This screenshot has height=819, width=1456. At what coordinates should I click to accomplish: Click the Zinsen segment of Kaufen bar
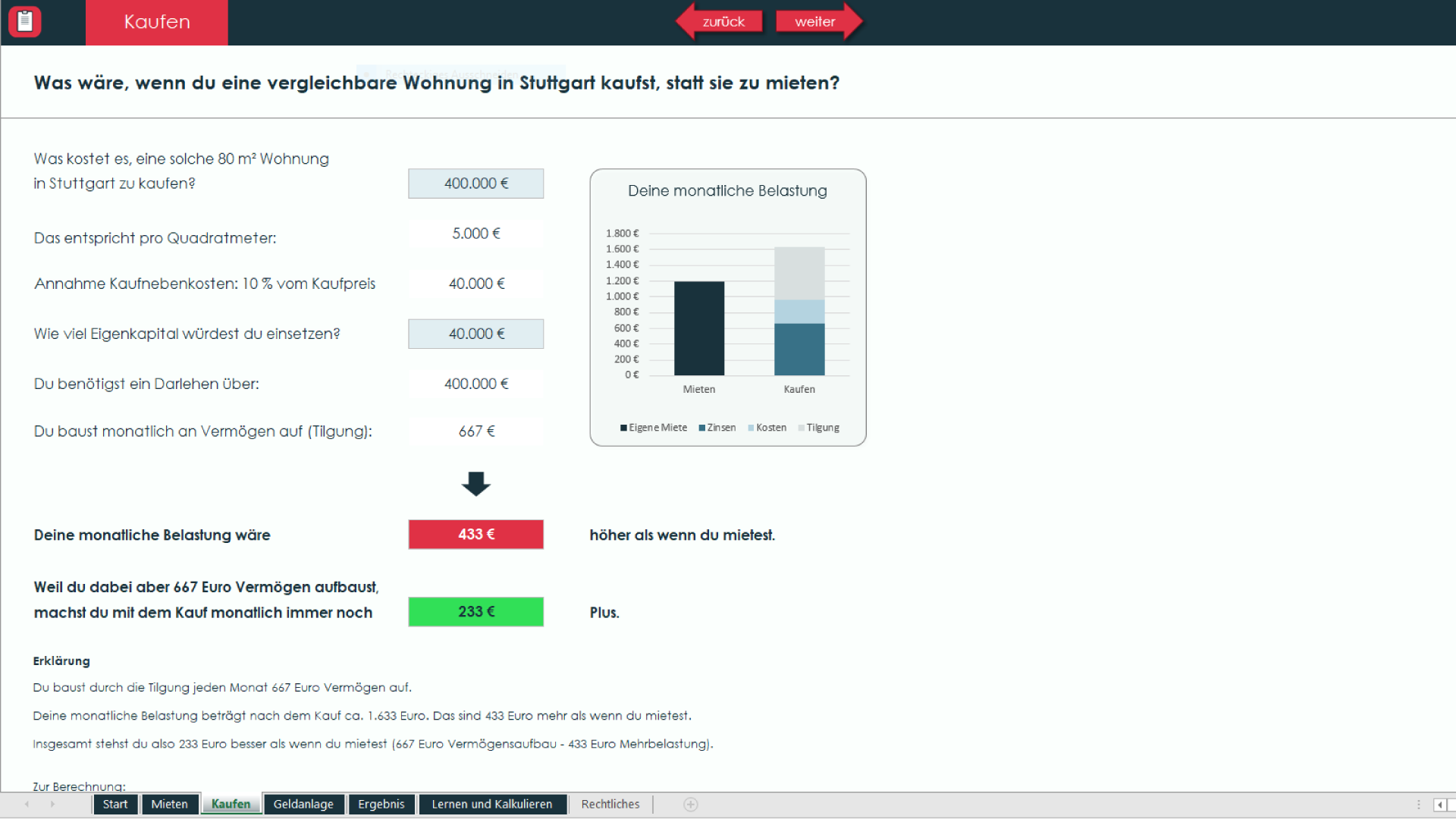tap(799, 350)
